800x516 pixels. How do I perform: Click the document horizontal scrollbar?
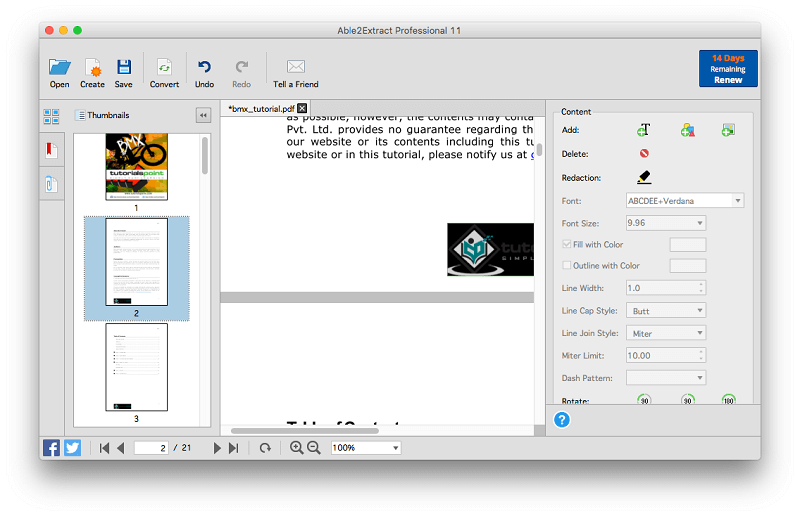tap(305, 430)
